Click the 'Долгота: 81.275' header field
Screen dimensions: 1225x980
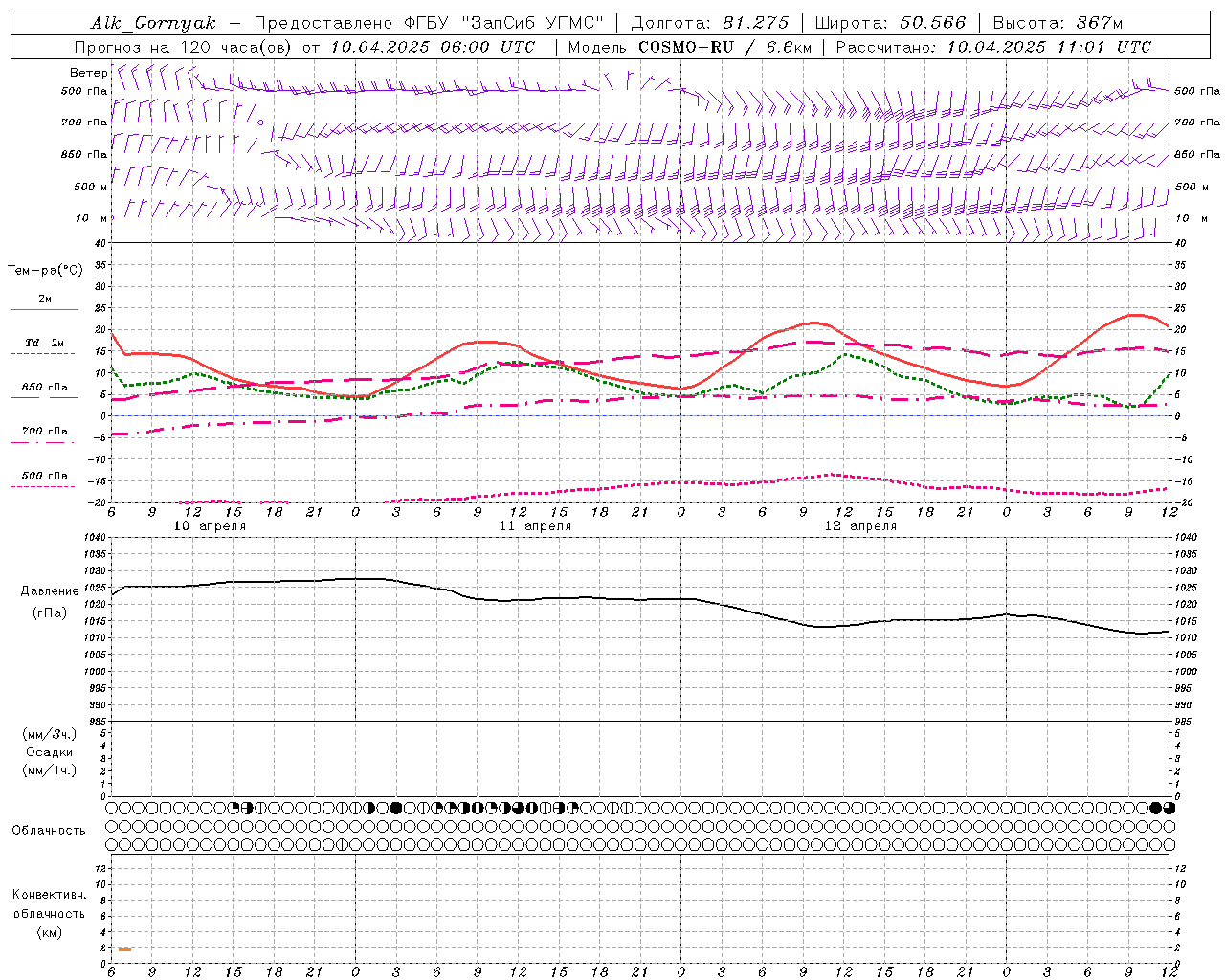point(710,23)
